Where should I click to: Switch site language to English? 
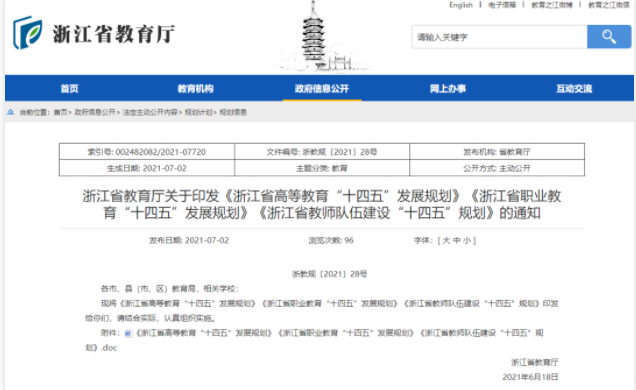pos(461,5)
